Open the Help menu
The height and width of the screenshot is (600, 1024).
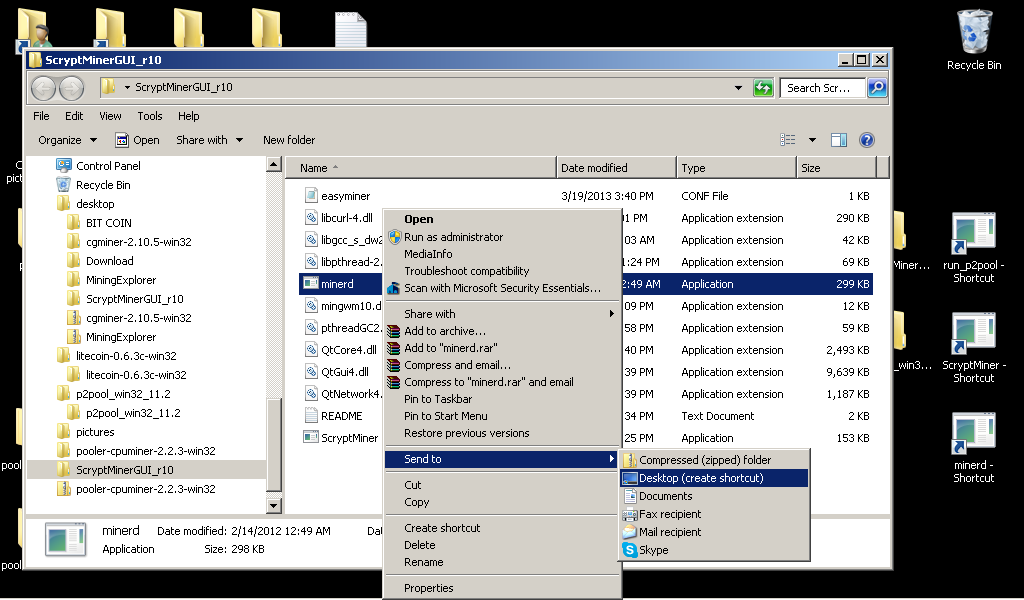[189, 116]
